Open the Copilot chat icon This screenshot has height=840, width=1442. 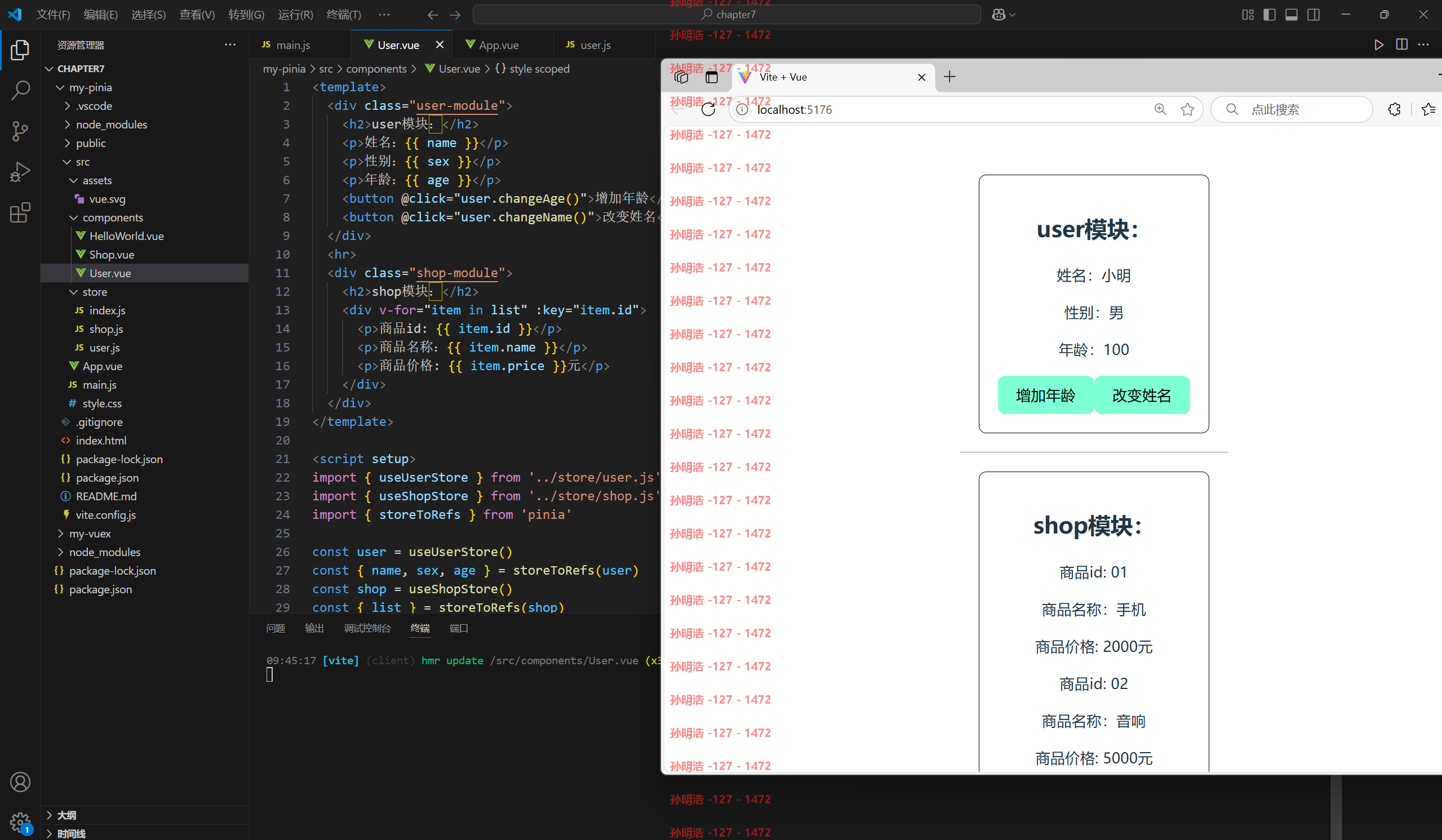(999, 15)
